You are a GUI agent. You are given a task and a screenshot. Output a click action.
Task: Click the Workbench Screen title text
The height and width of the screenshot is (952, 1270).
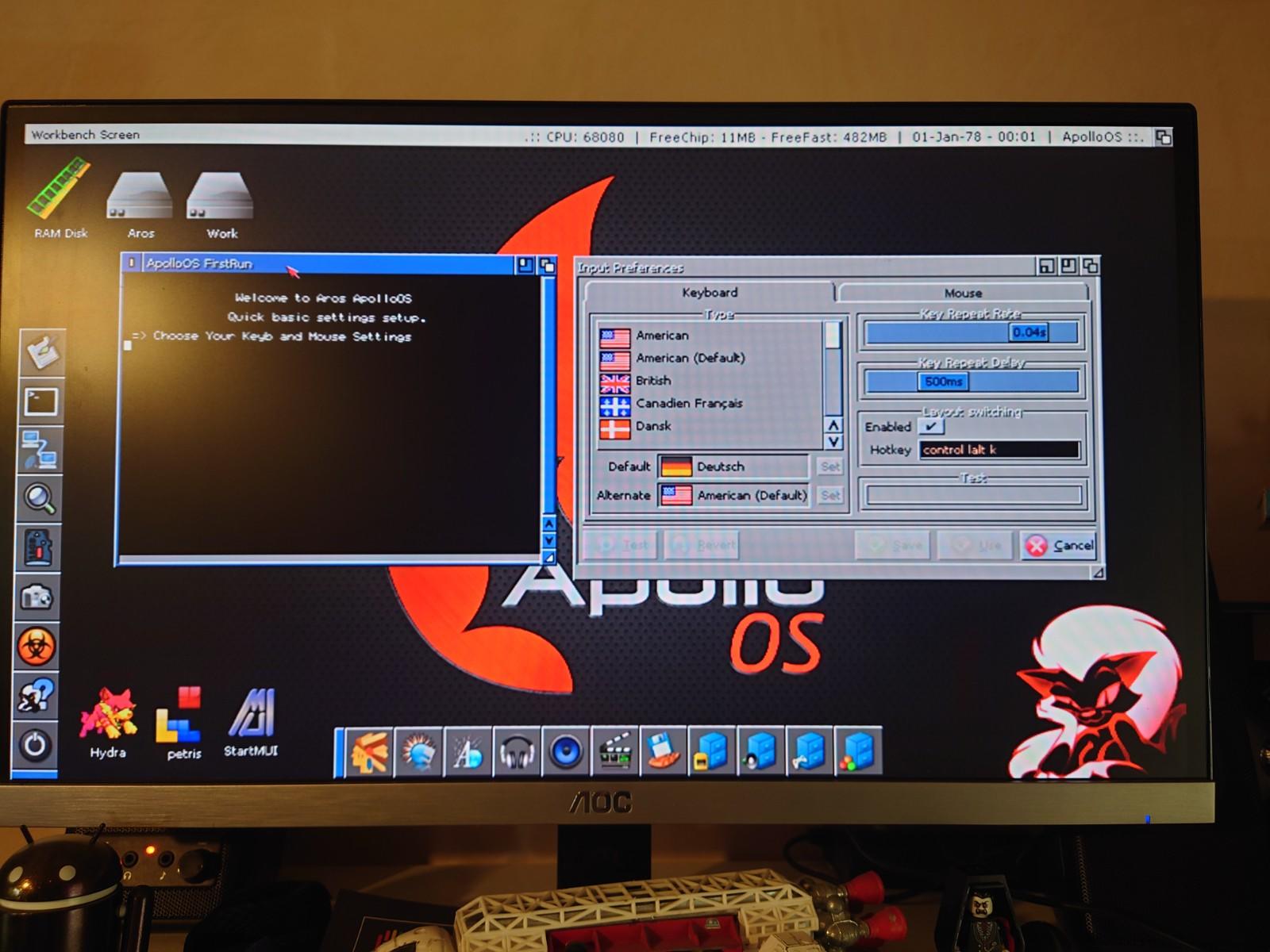point(85,134)
